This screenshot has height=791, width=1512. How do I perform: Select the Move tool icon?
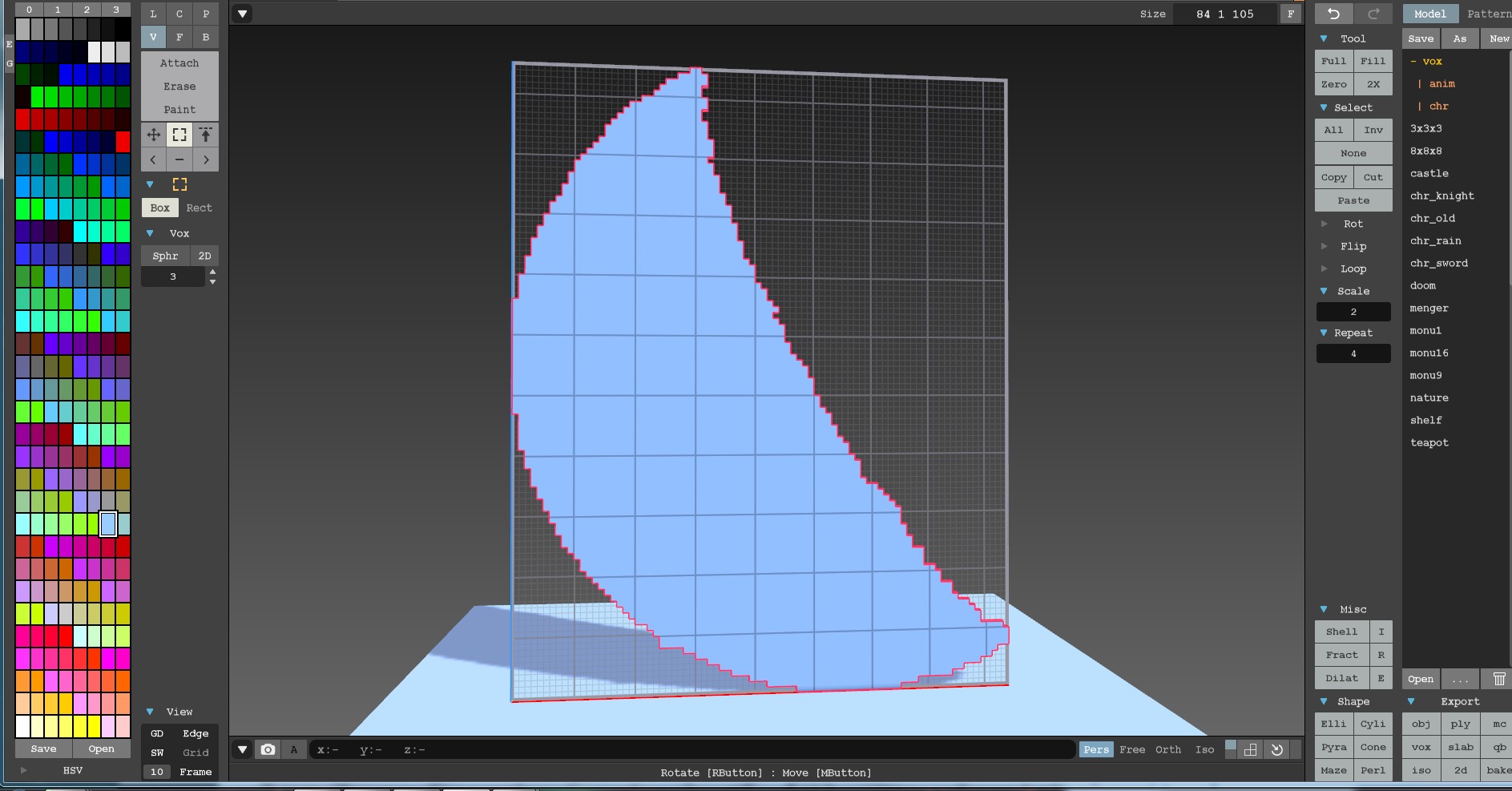pos(153,135)
